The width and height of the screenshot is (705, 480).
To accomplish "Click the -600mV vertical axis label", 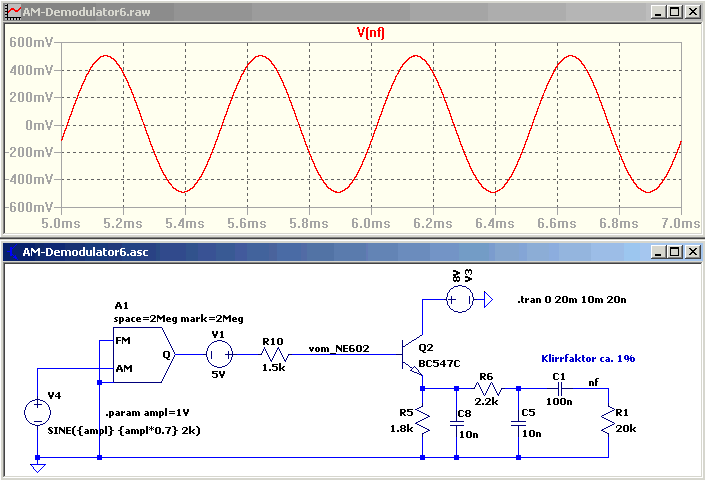I will (29, 207).
